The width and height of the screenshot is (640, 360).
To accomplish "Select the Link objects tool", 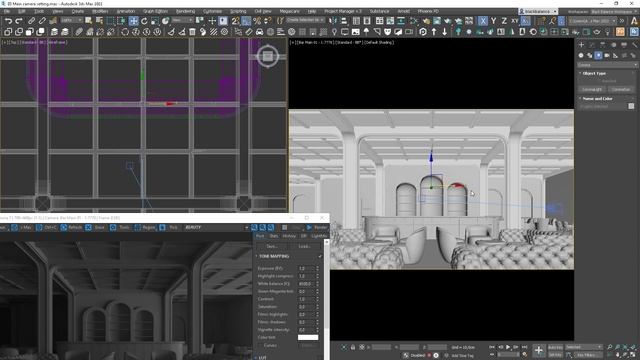I will [31, 20].
